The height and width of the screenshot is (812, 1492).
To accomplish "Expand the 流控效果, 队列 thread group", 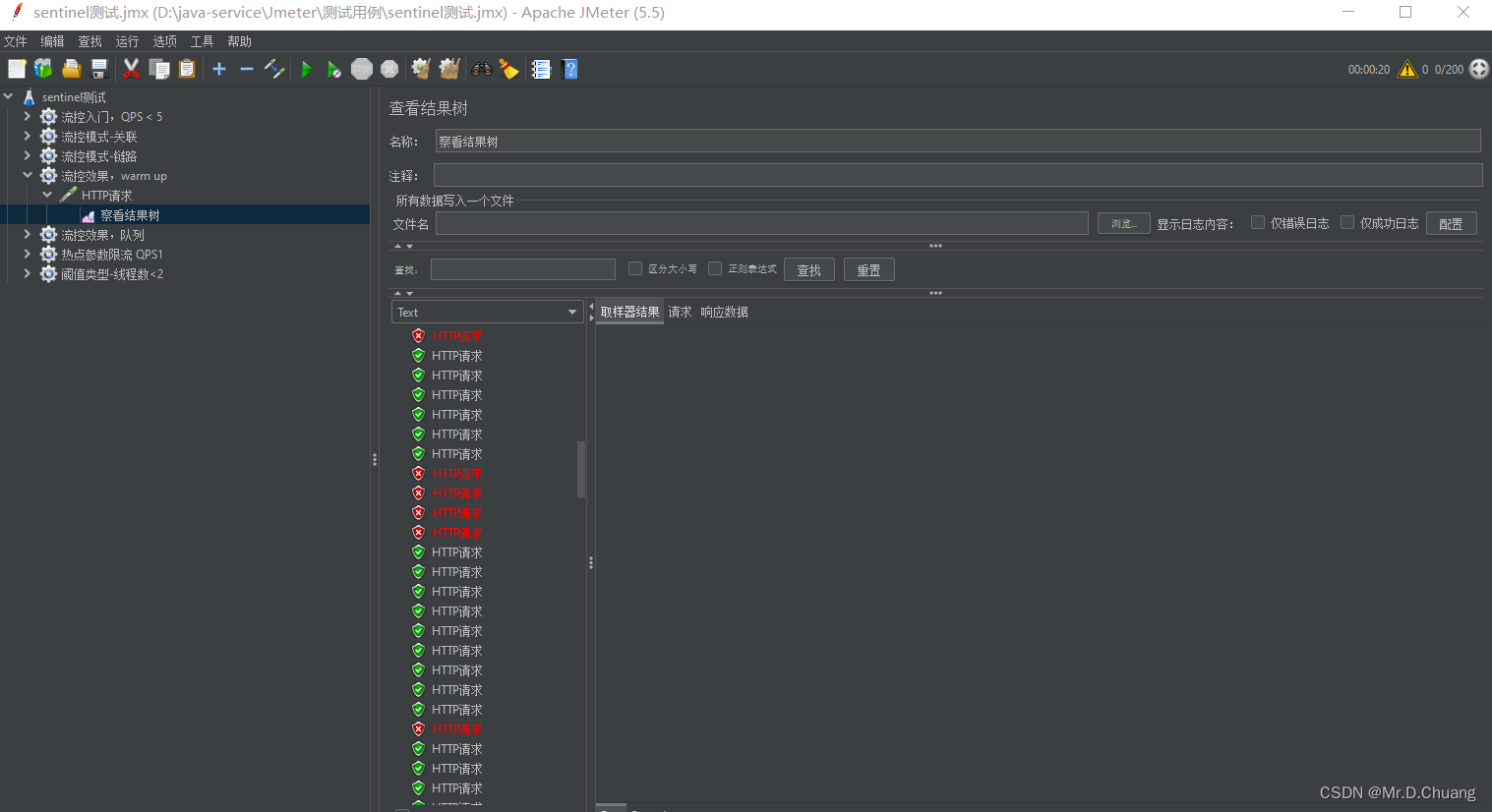I will click(28, 234).
